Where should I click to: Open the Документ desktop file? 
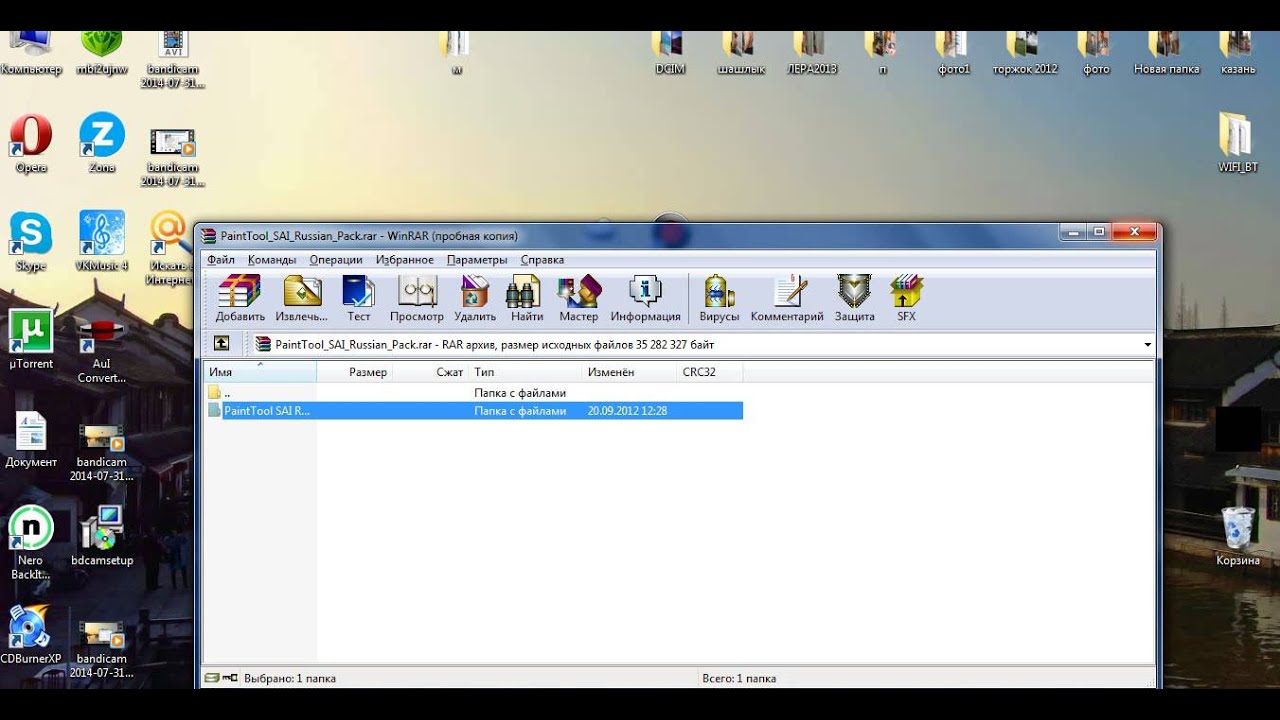coord(31,440)
